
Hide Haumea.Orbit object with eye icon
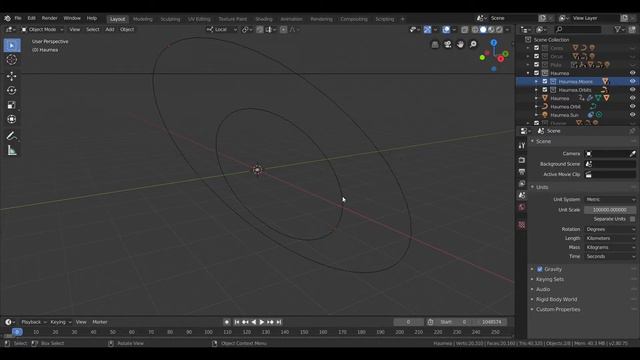[632, 107]
